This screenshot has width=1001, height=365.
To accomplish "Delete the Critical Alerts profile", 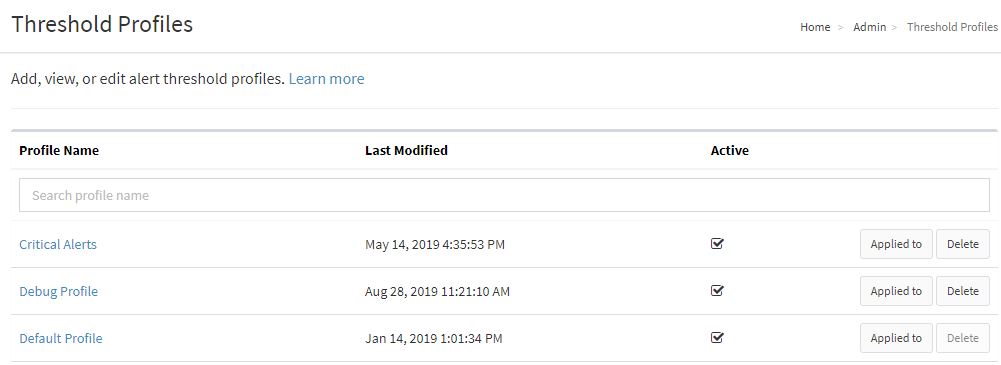I will point(963,244).
